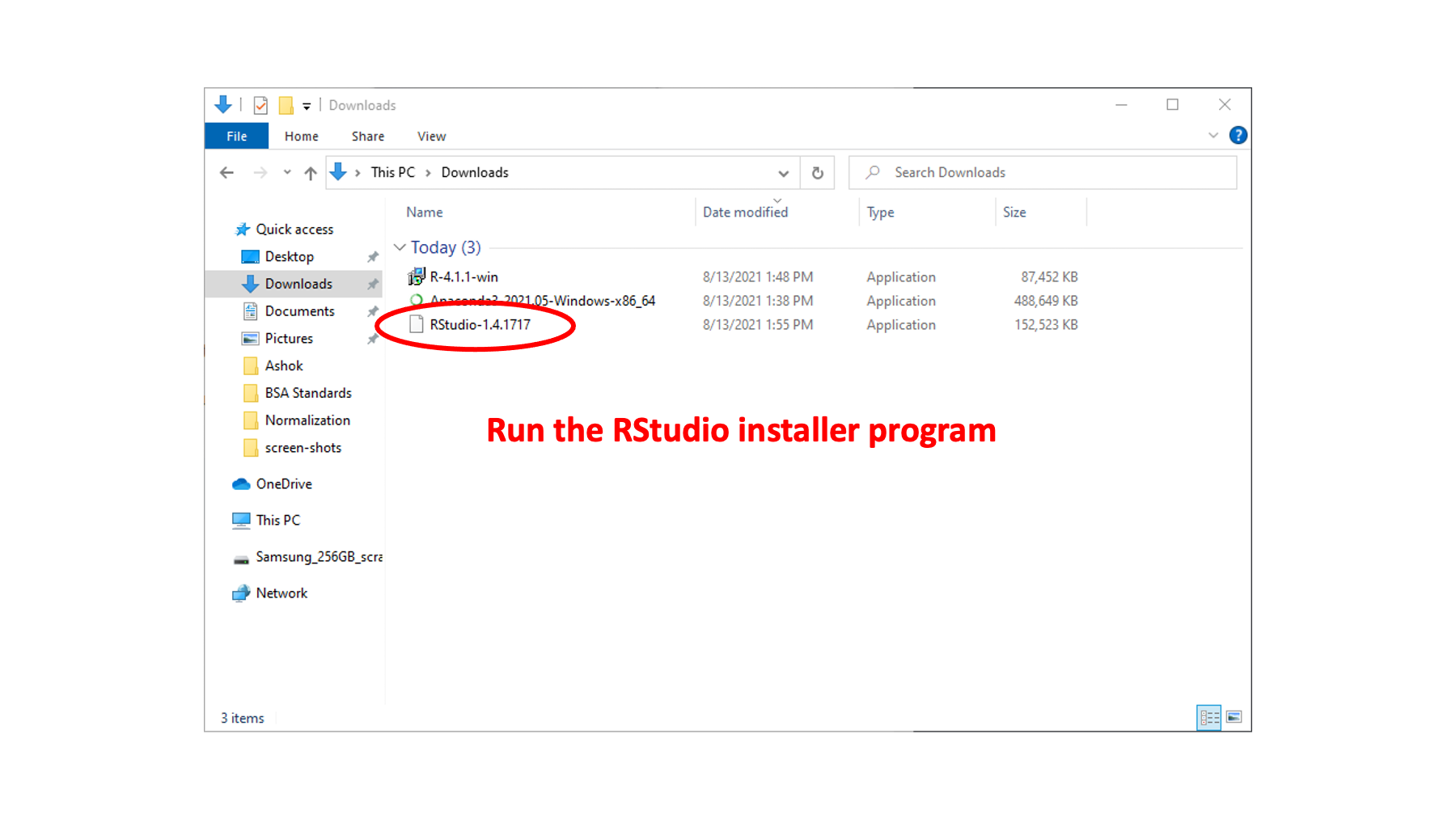Screen dimensions: 1456x819
Task: Open the Share ribbon tab
Action: [x=368, y=136]
